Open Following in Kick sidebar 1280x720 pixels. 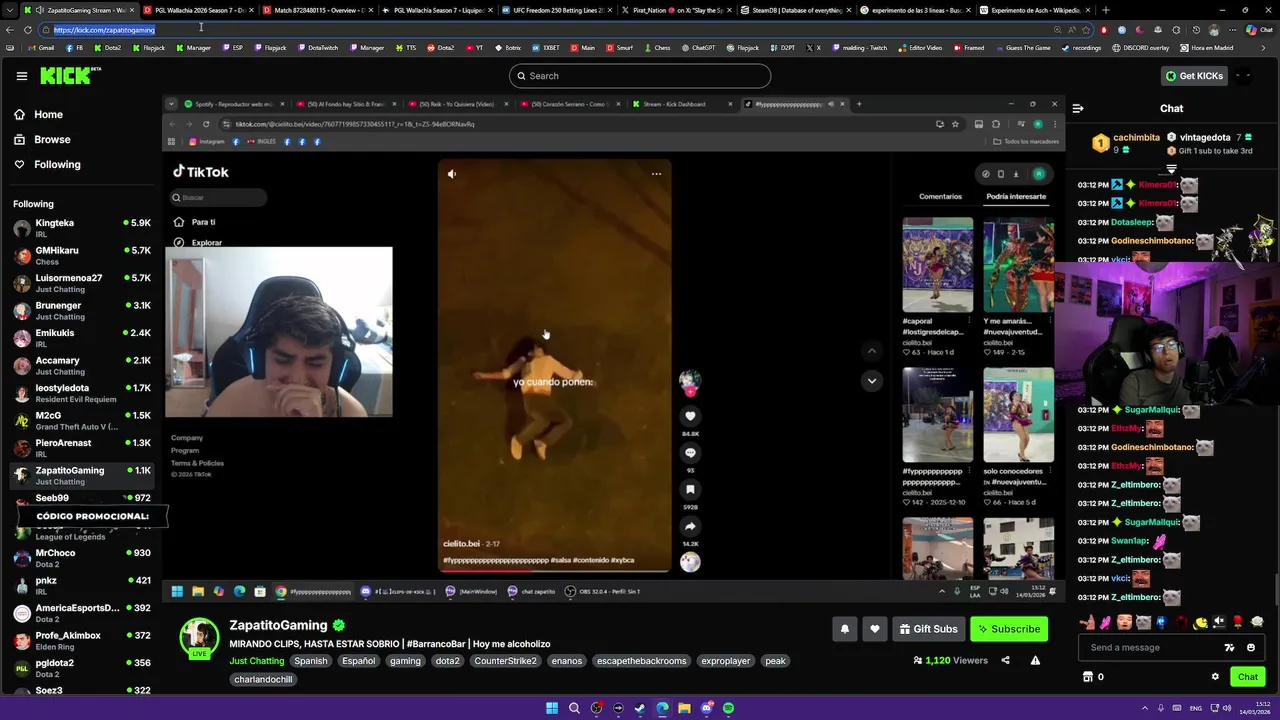(47, 164)
